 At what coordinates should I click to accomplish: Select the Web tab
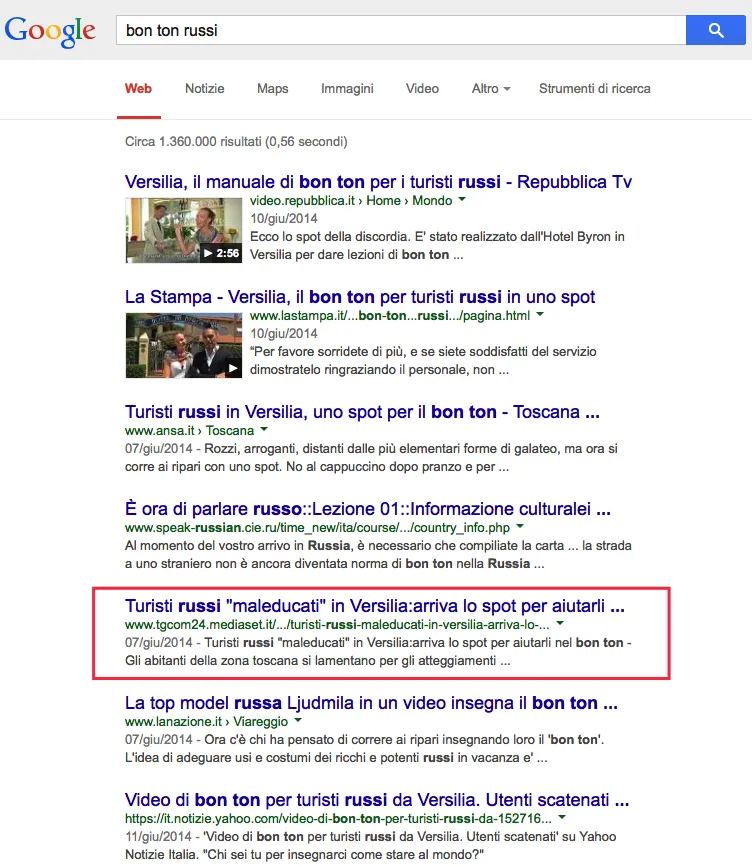(139, 88)
